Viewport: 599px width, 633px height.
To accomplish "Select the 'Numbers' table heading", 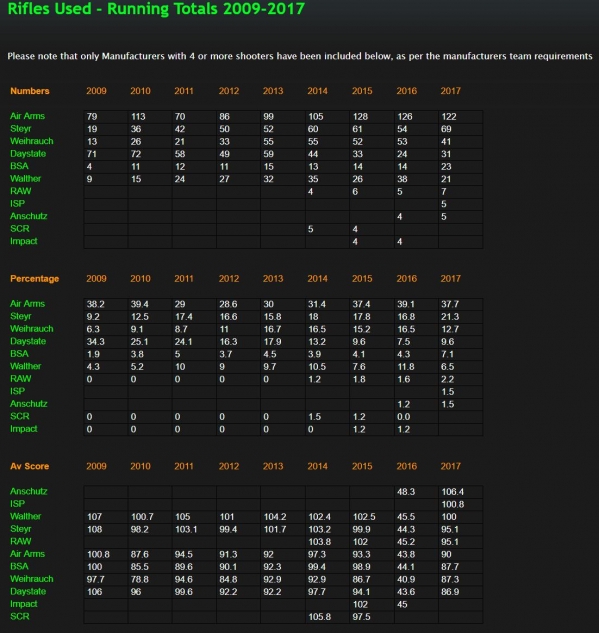I will pos(30,91).
